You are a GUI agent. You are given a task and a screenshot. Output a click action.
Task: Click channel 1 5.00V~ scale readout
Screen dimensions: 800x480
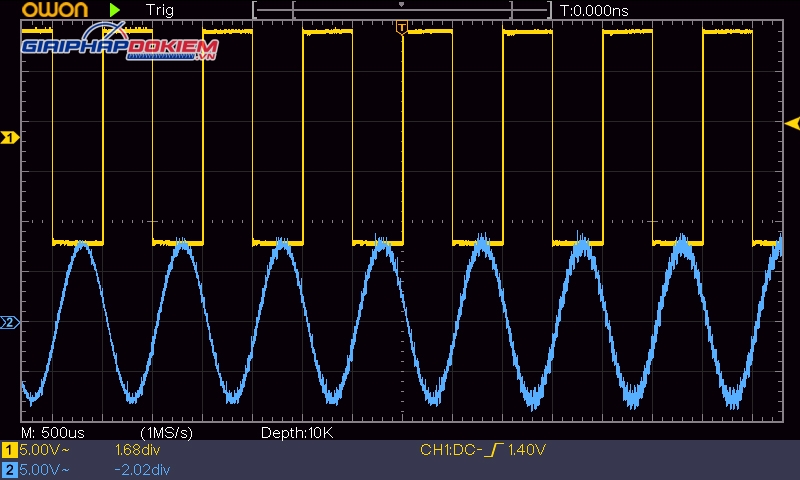(44, 450)
